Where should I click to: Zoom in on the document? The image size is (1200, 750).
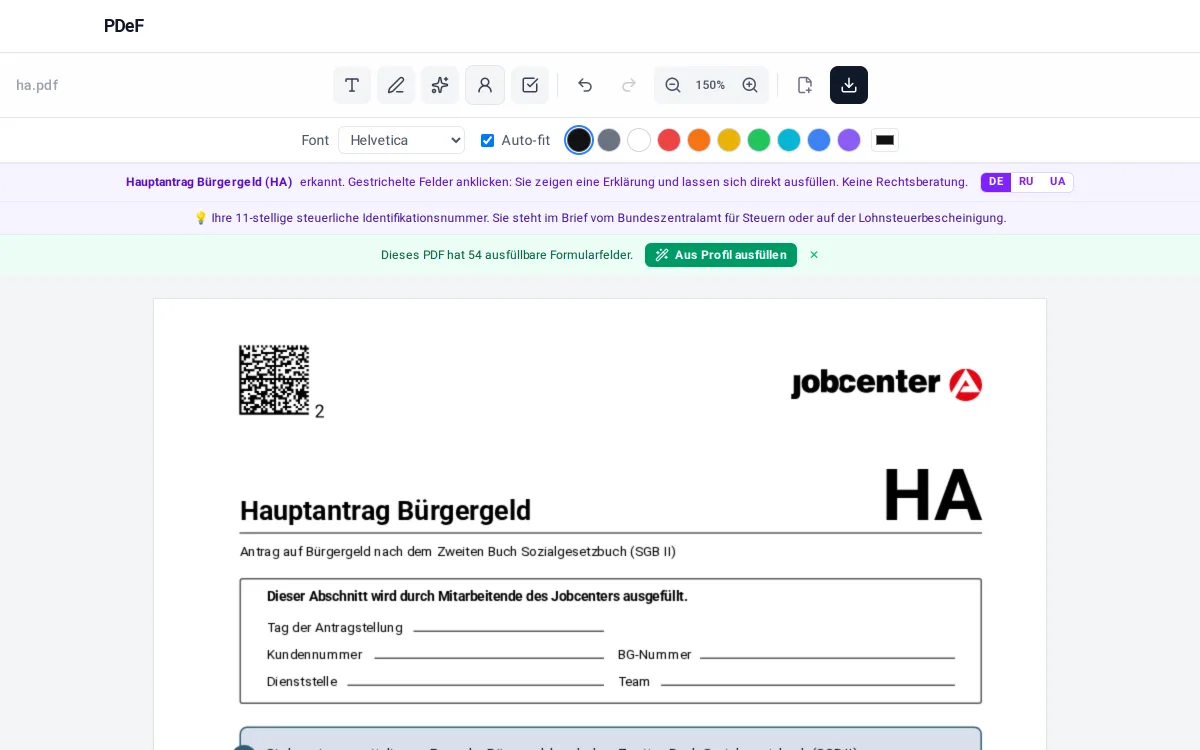[x=750, y=85]
